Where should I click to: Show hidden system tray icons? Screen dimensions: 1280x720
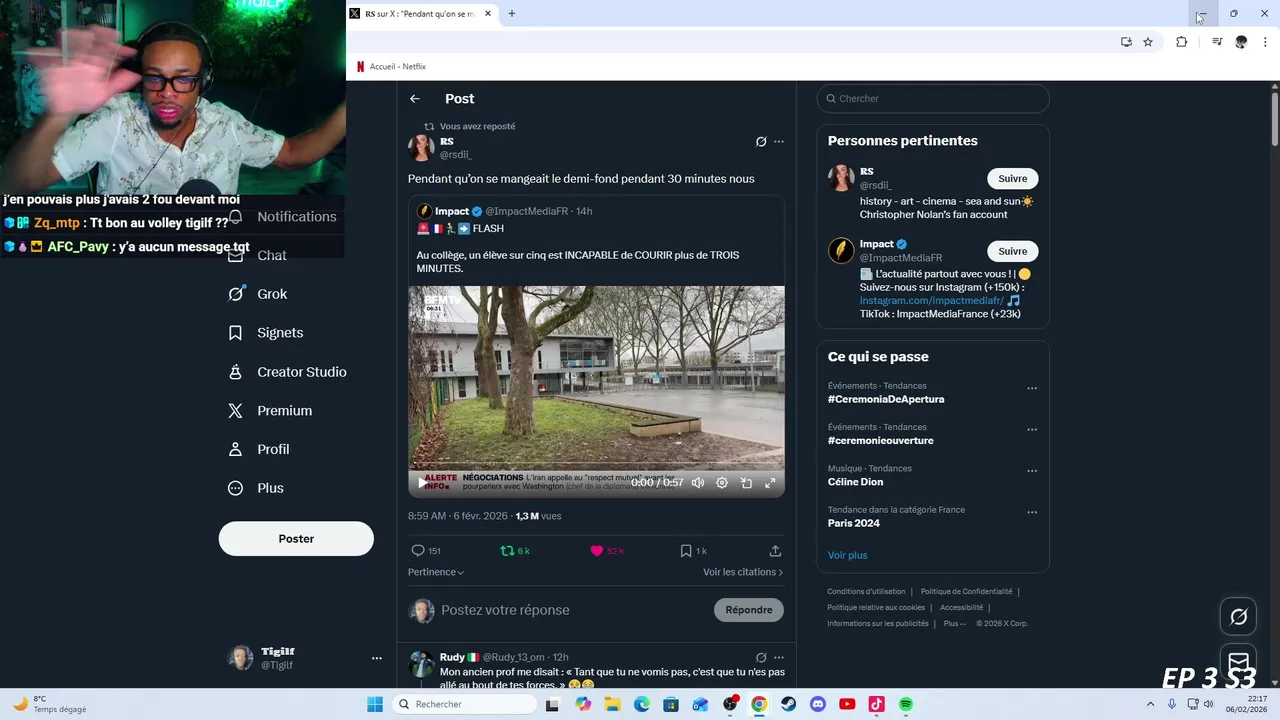(1151, 704)
